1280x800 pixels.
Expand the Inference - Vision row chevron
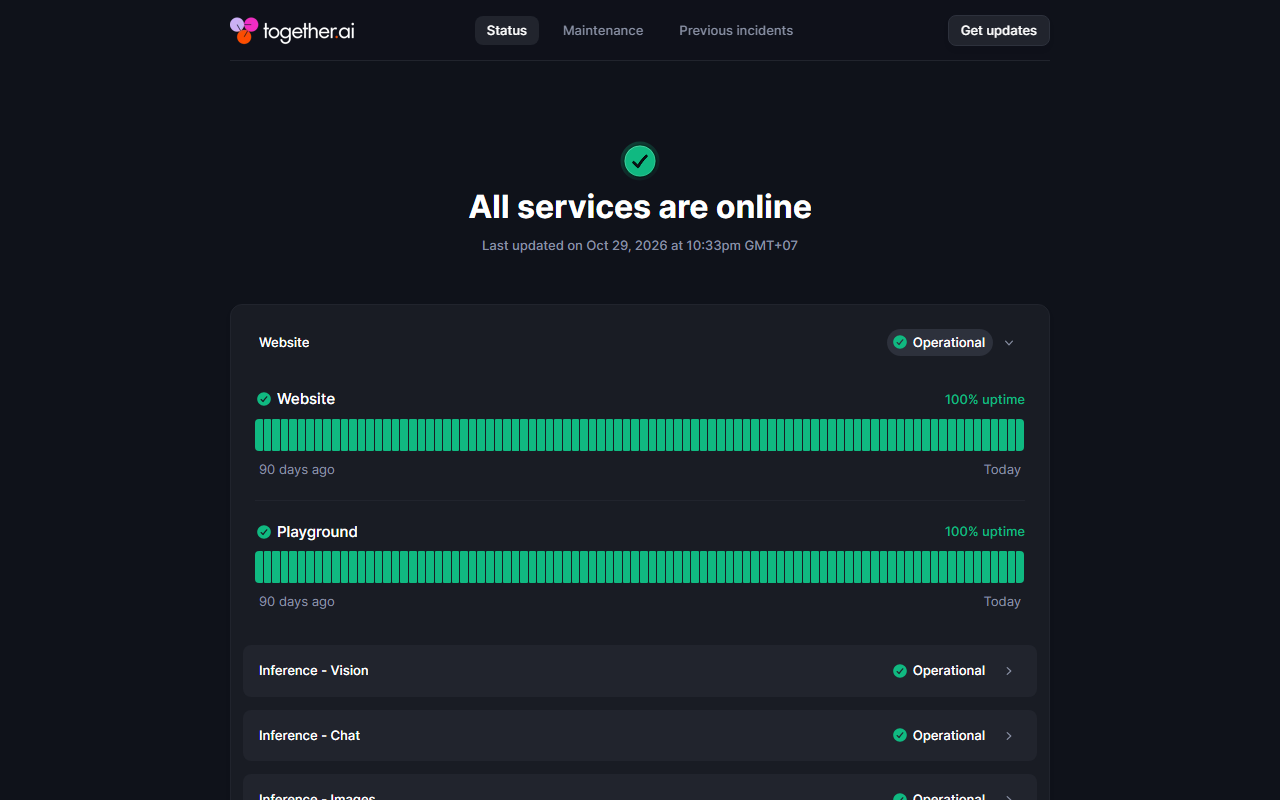click(1009, 671)
